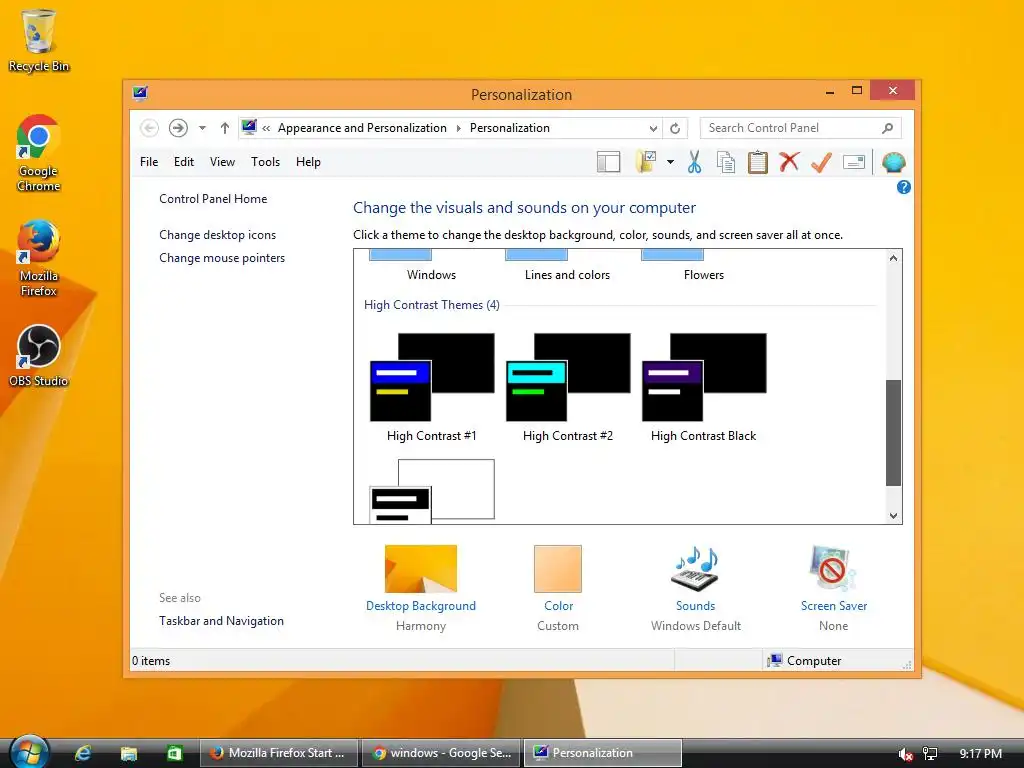Click Appearance and Personalization breadcrumb

362,128
